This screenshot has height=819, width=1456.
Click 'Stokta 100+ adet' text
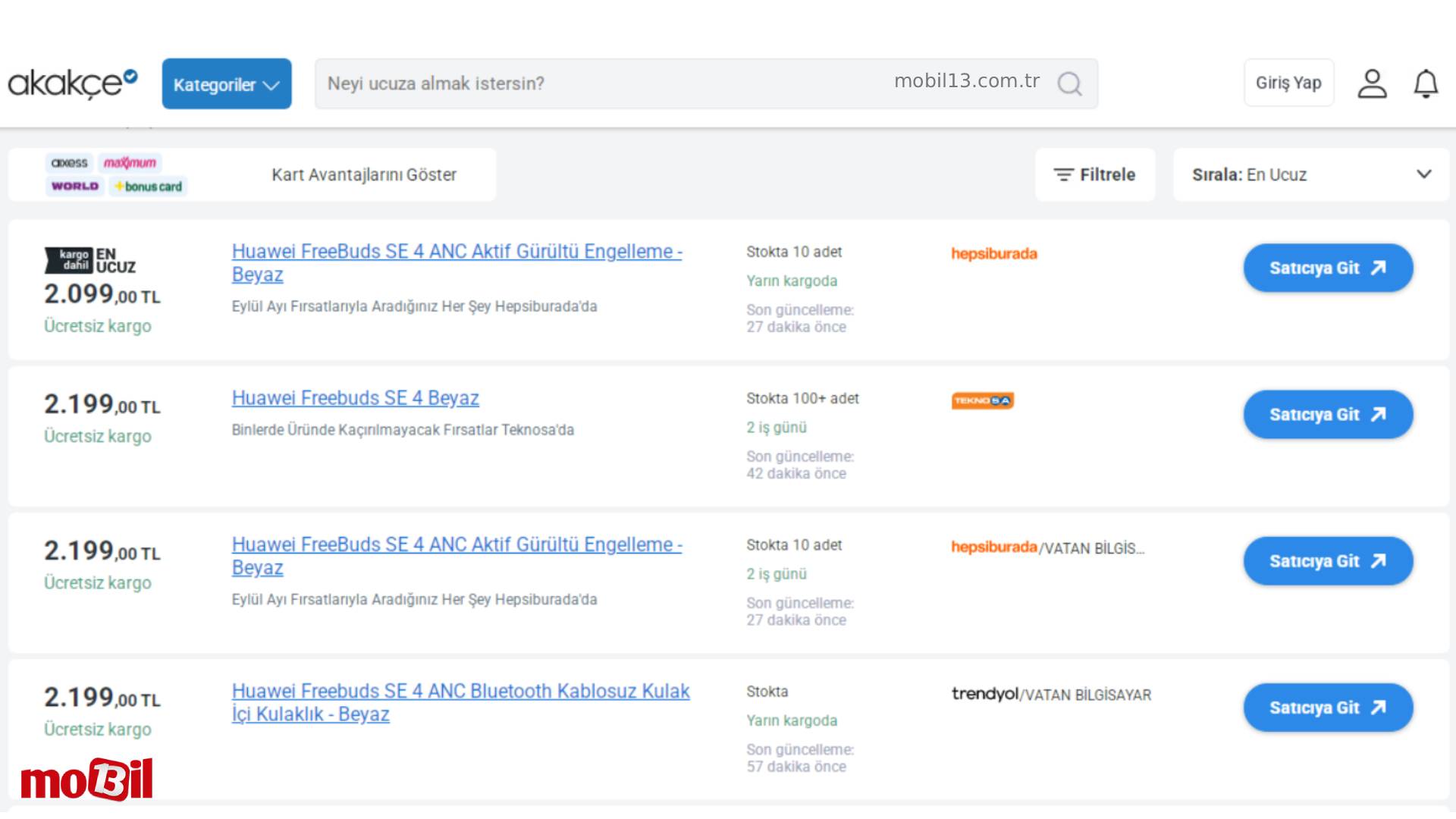click(802, 399)
